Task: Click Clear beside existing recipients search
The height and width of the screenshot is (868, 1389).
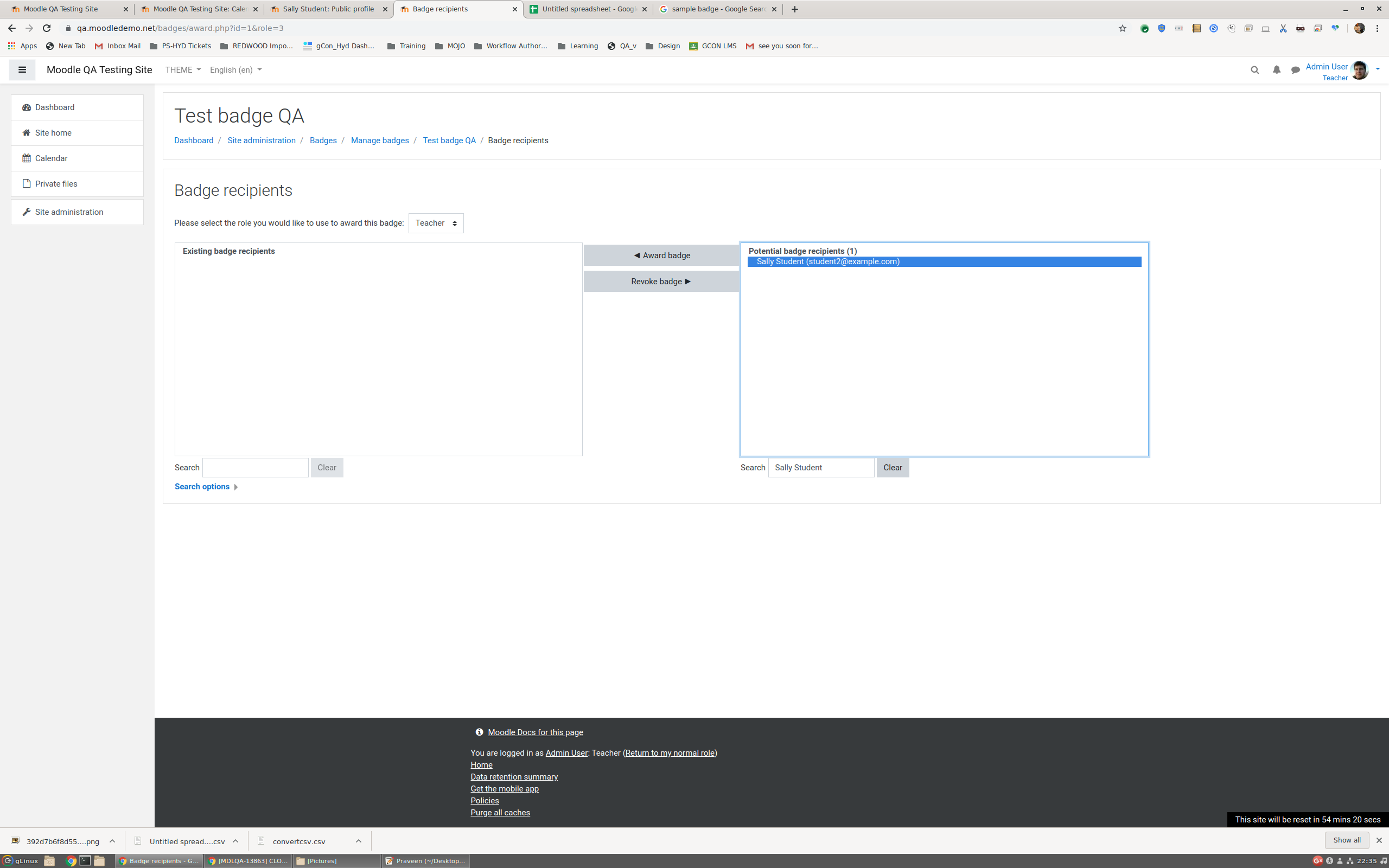Action: 327,467
